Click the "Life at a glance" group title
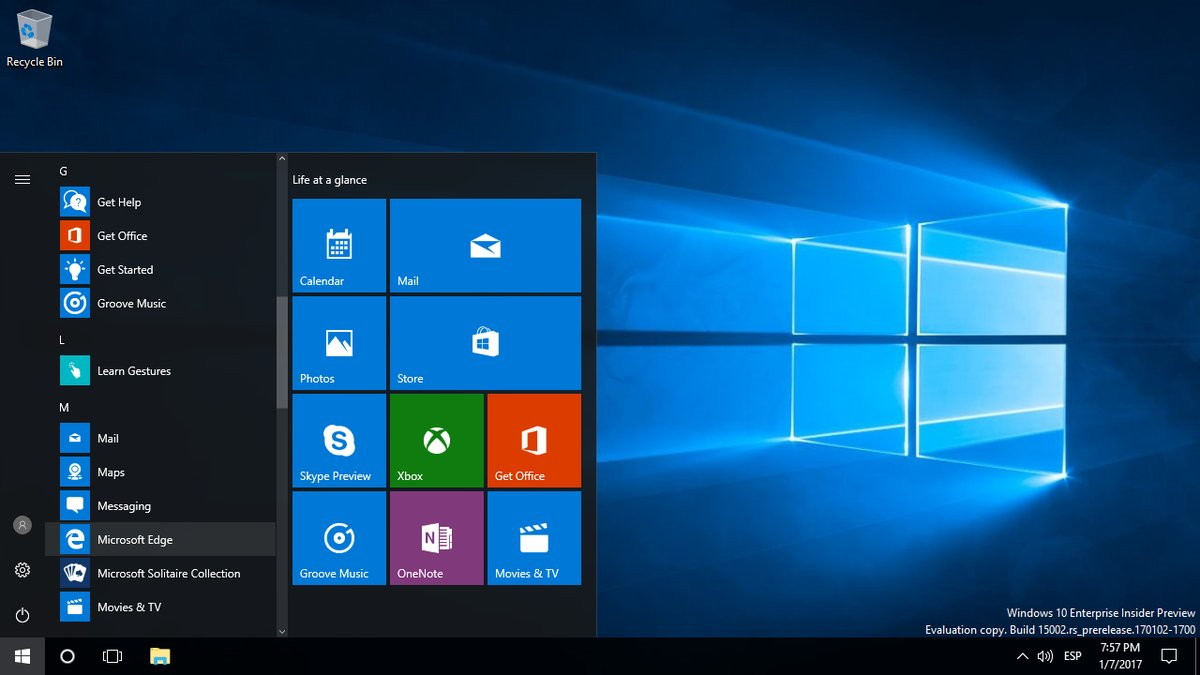The image size is (1200, 675). [x=330, y=180]
